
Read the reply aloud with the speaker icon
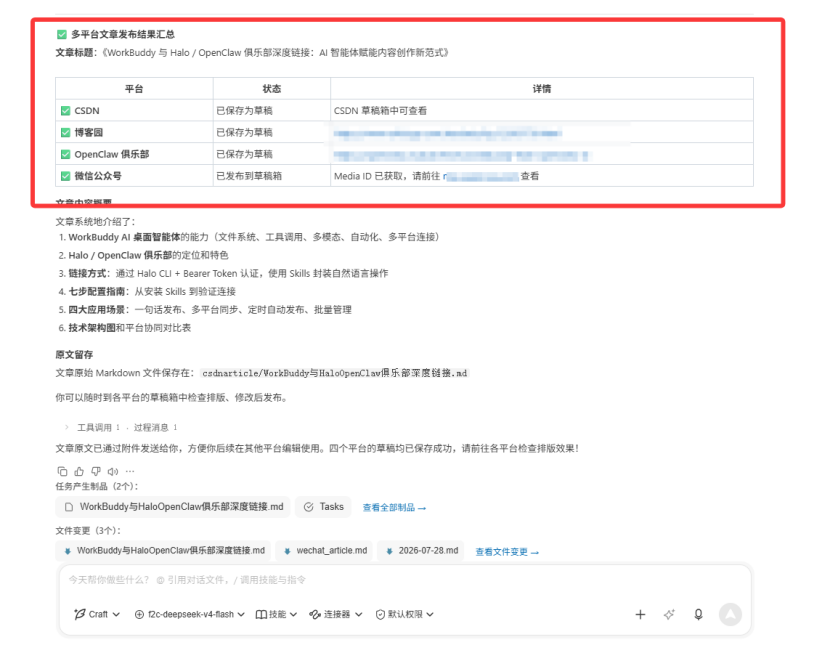point(113,471)
